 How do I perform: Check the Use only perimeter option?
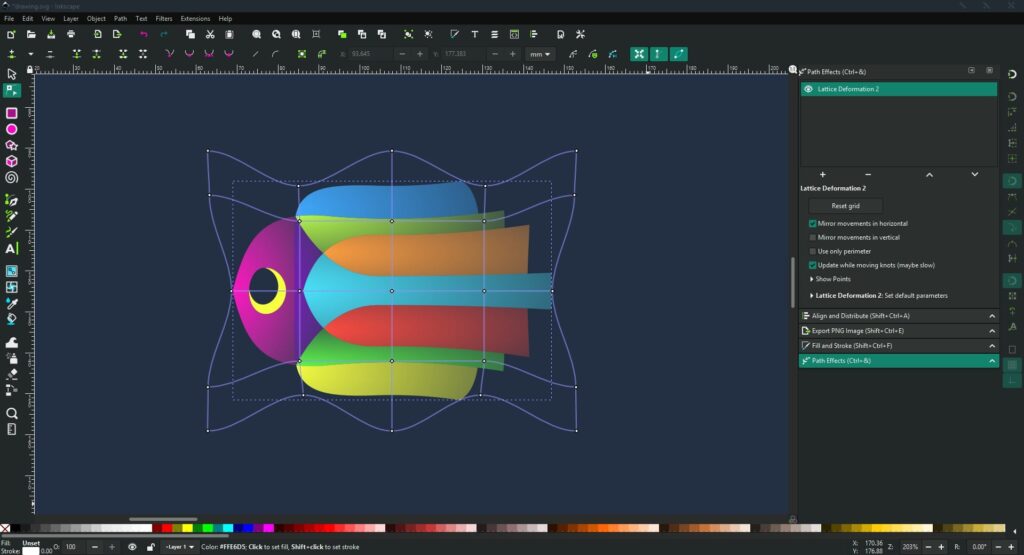click(x=812, y=251)
